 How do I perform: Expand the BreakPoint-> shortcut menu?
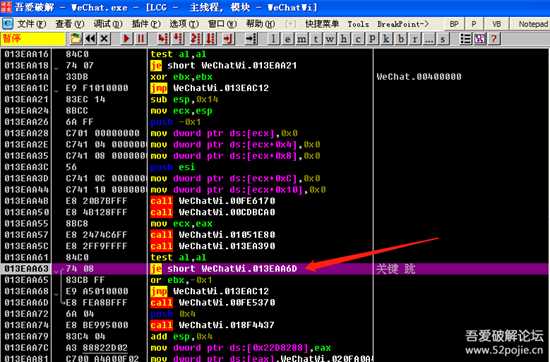pyautogui.click(x=403, y=24)
